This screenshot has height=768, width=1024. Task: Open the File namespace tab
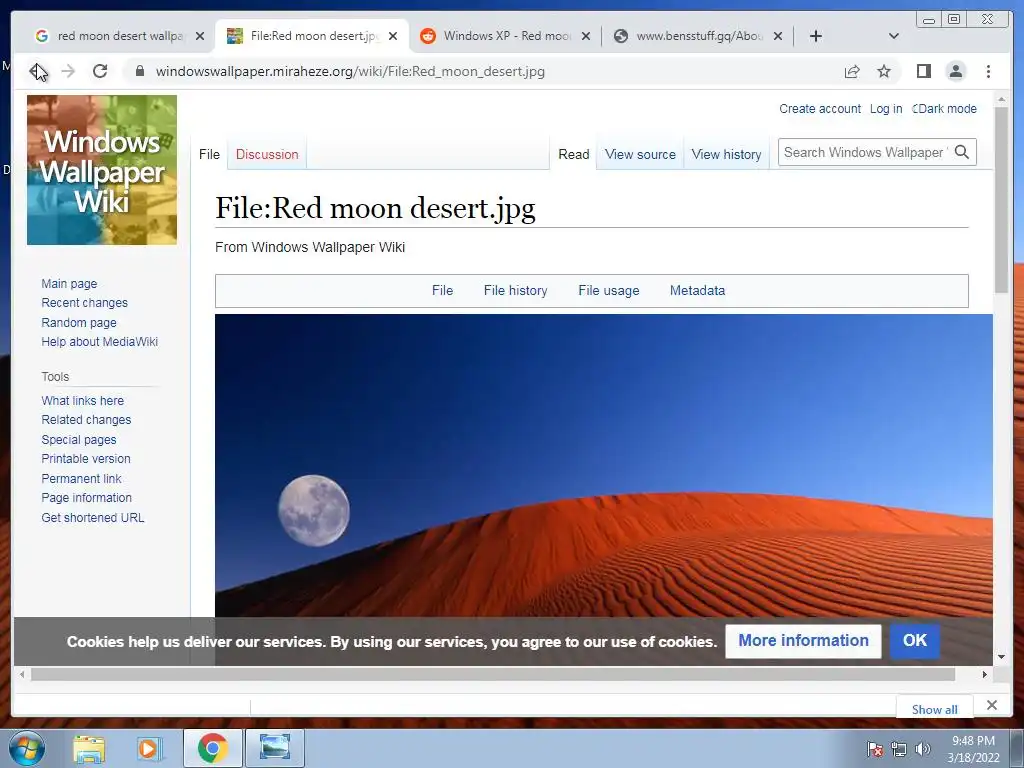click(209, 154)
